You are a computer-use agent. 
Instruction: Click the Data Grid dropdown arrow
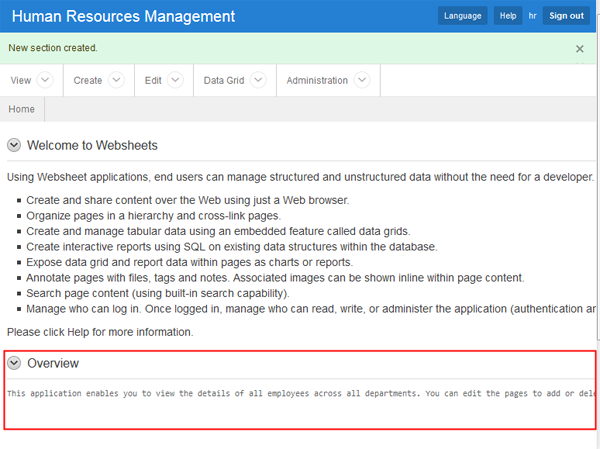[259, 81]
